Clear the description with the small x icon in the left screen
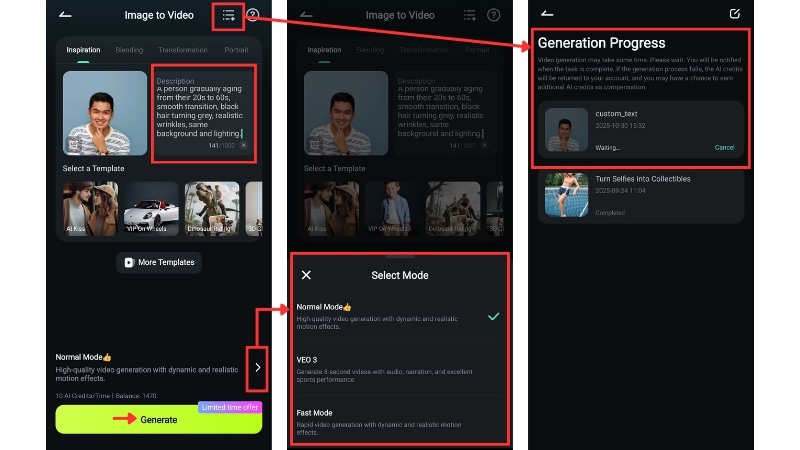The image size is (800, 450). pyautogui.click(x=244, y=145)
